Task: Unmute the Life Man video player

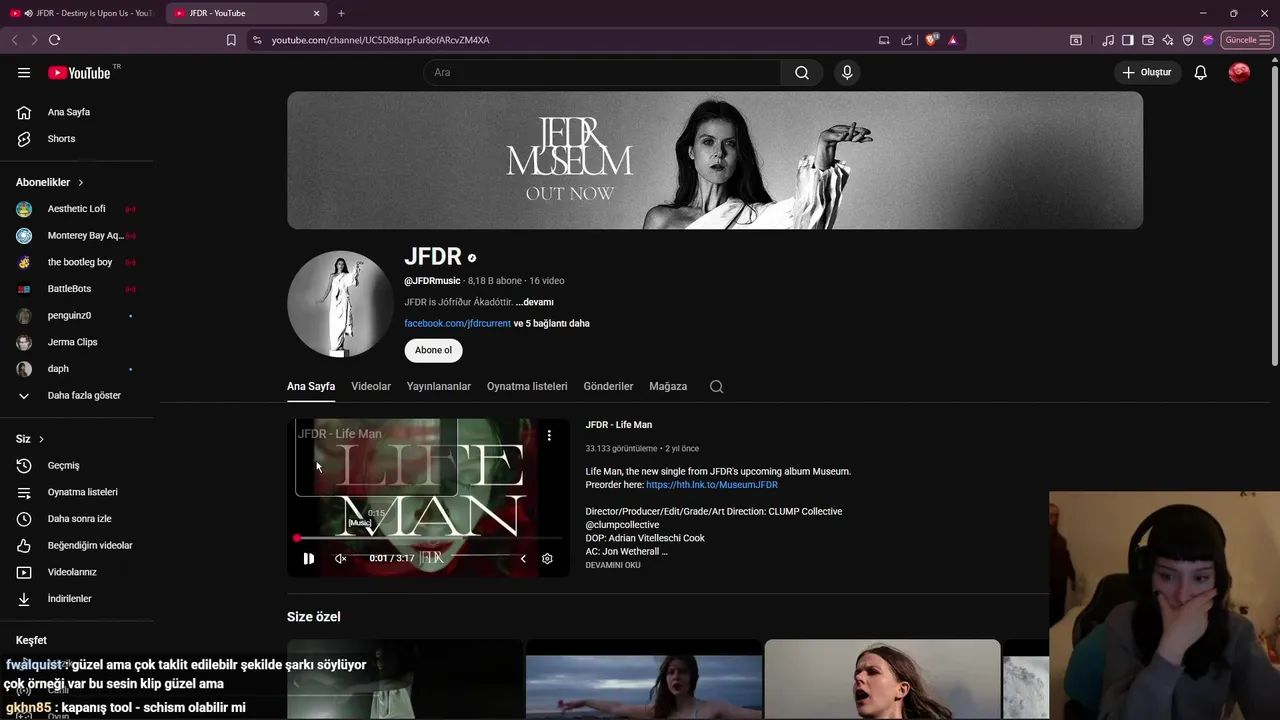Action: (x=340, y=559)
